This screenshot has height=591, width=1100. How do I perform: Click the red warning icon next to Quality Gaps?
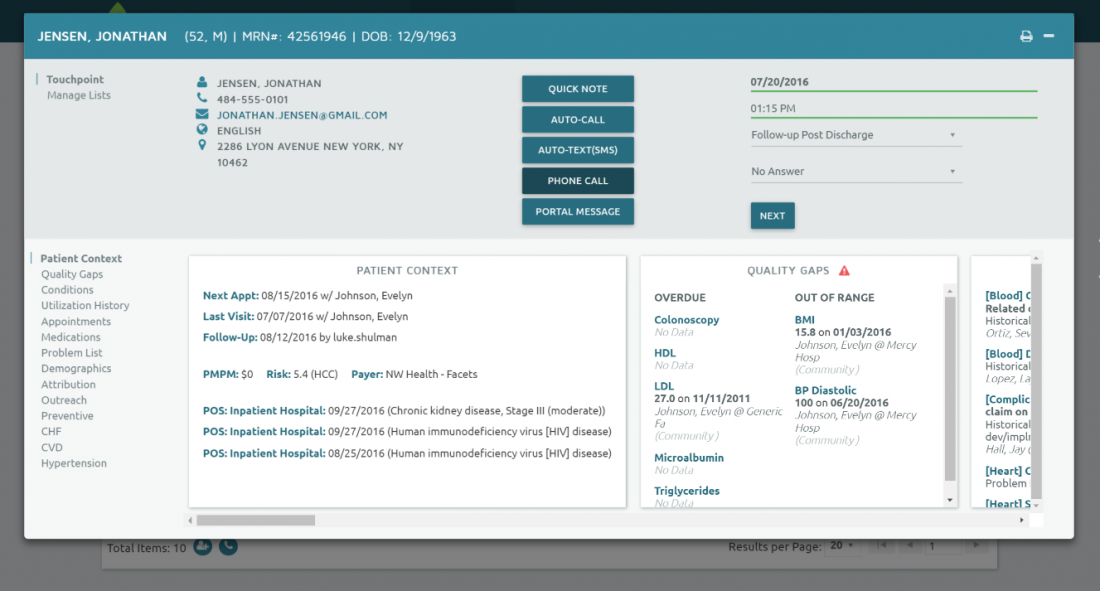pyautogui.click(x=844, y=270)
